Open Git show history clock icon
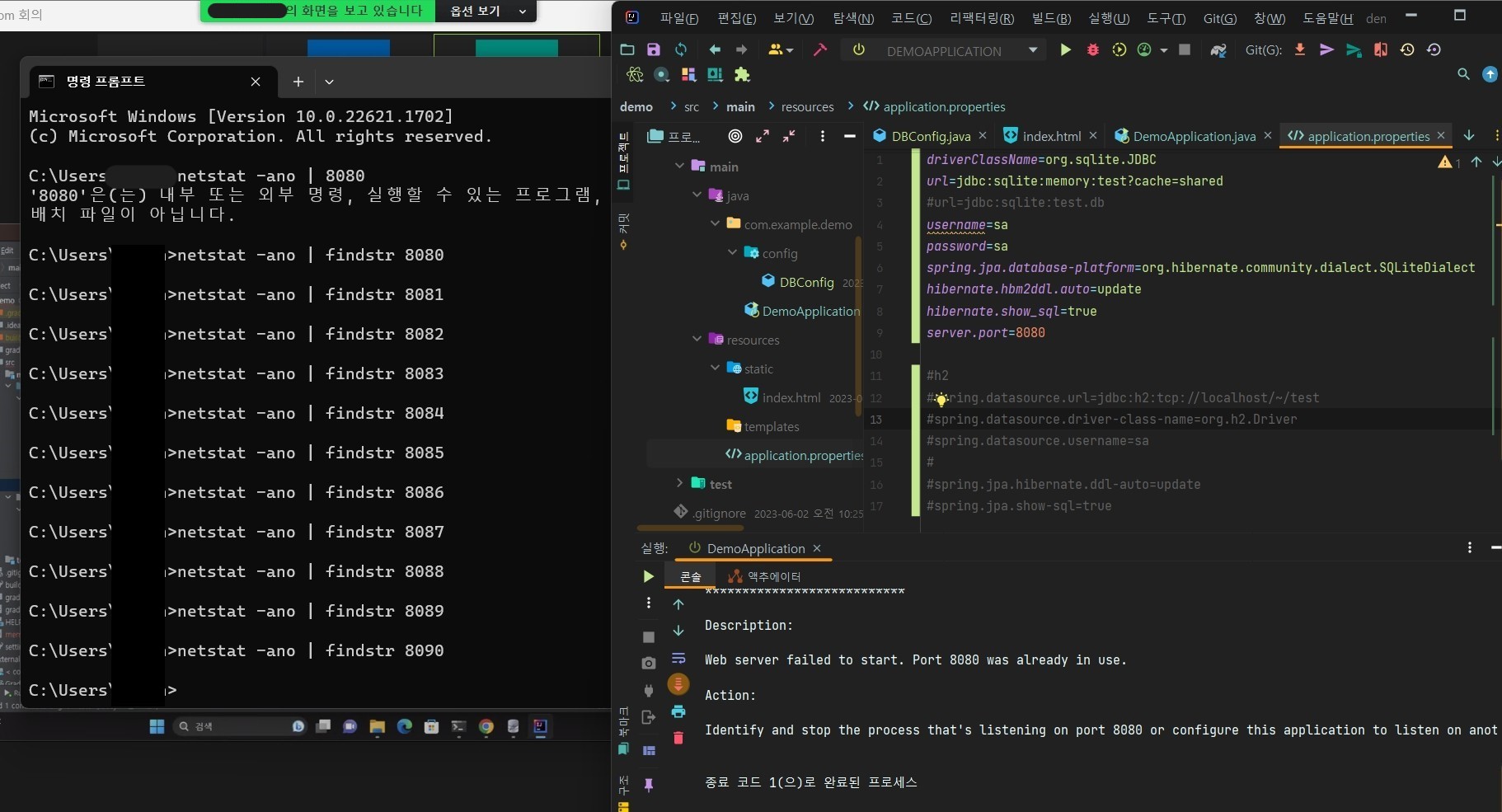 1407,50
